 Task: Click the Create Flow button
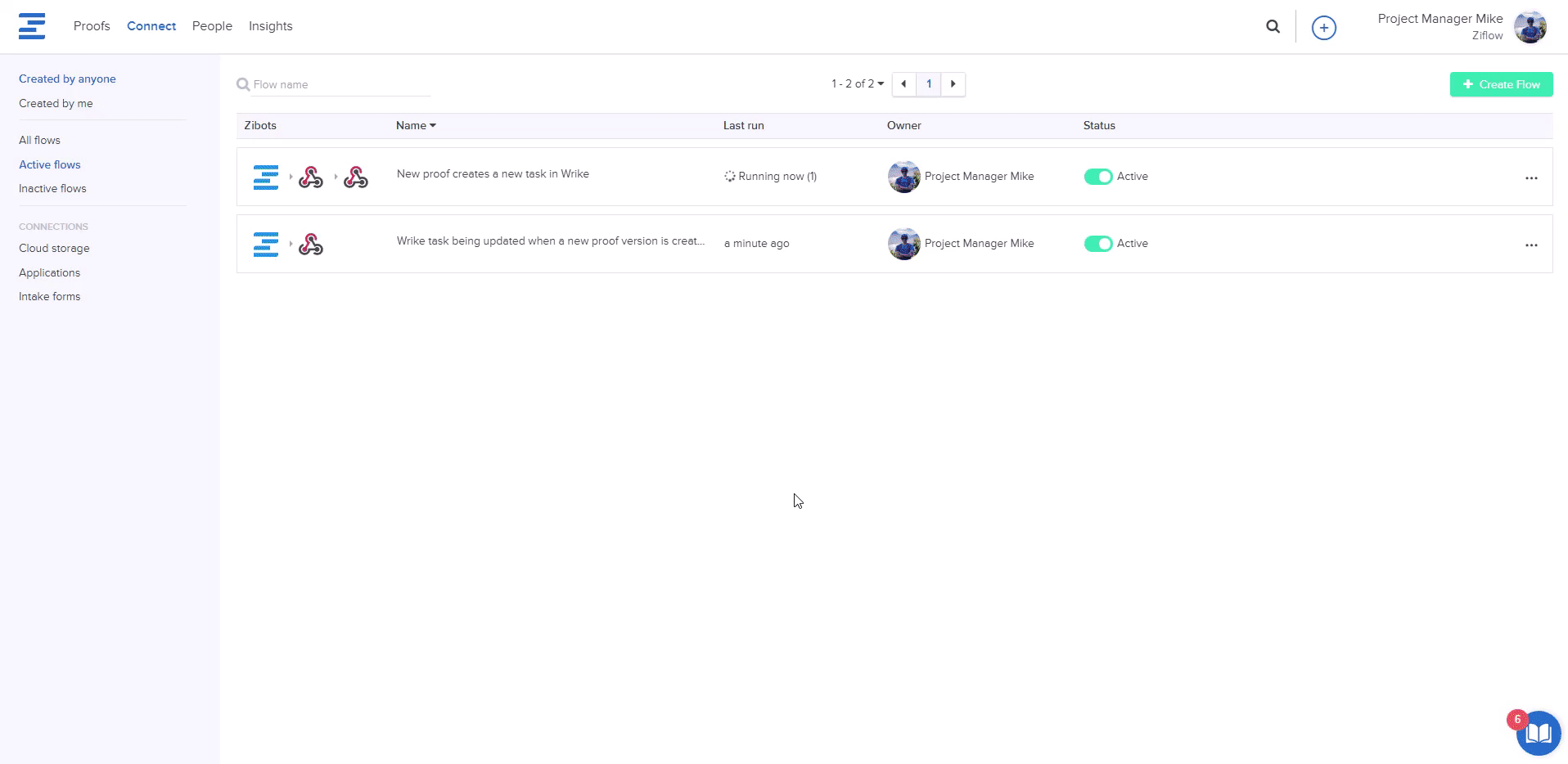(x=1501, y=84)
